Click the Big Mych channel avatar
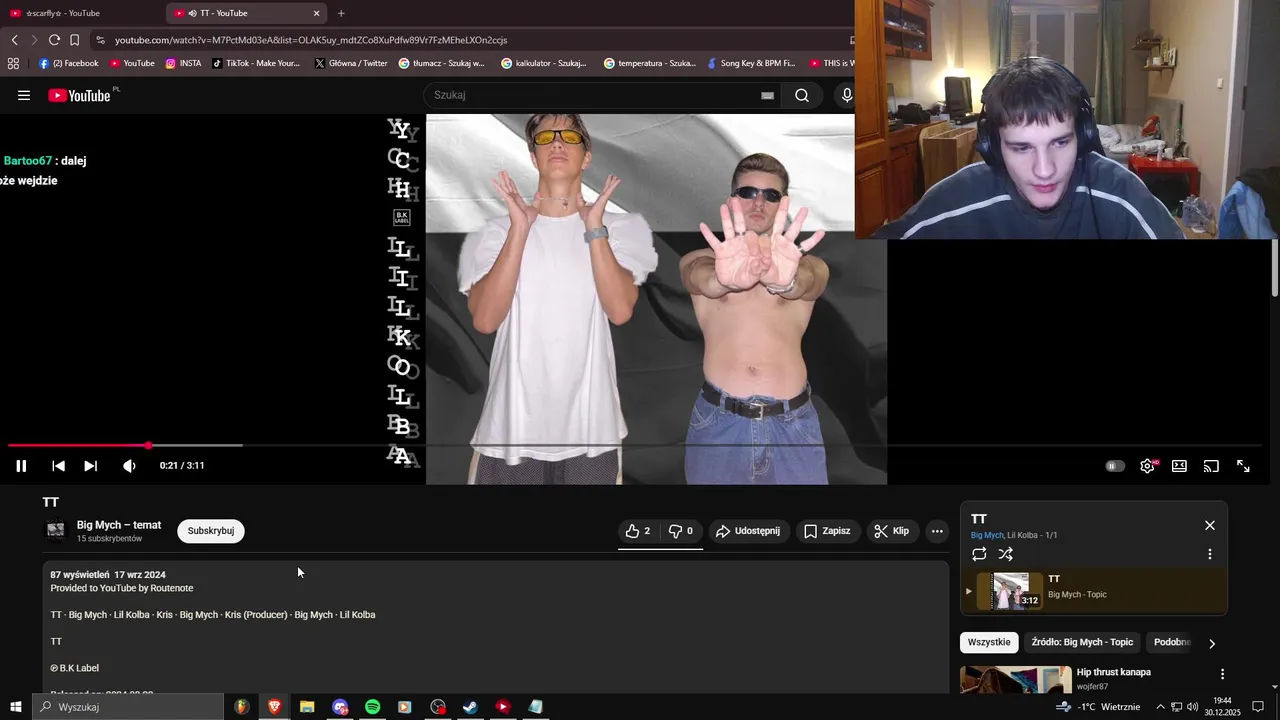Image resolution: width=1280 pixels, height=720 pixels. (56, 530)
